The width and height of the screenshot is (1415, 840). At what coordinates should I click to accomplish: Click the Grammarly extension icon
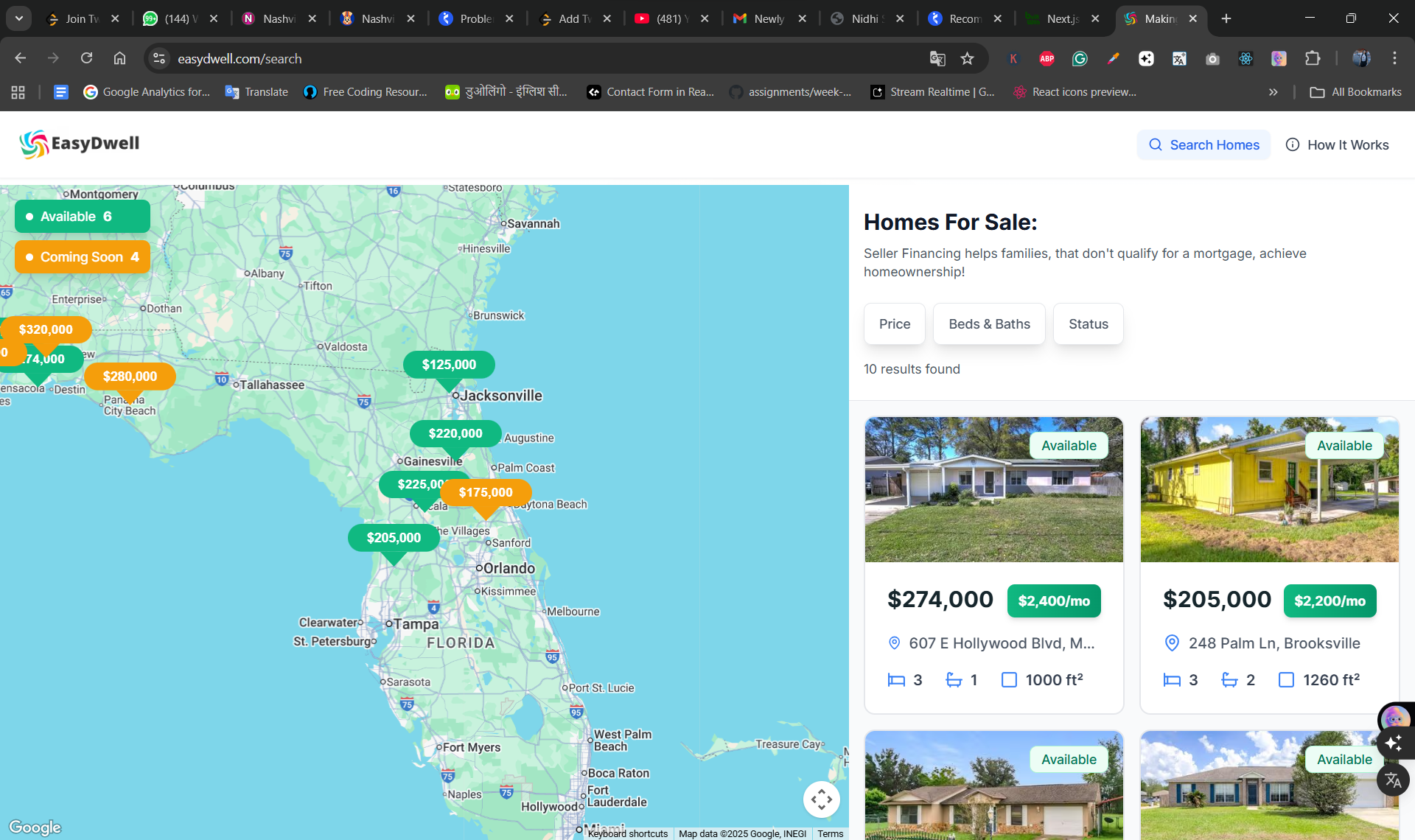[x=1080, y=59]
